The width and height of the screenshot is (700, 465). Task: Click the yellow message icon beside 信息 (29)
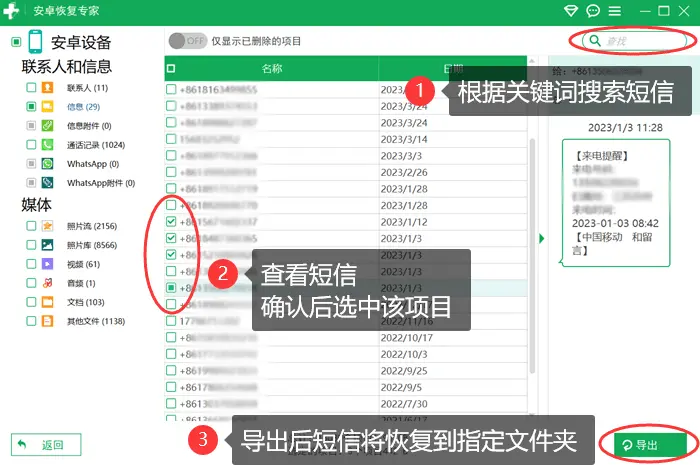47,106
